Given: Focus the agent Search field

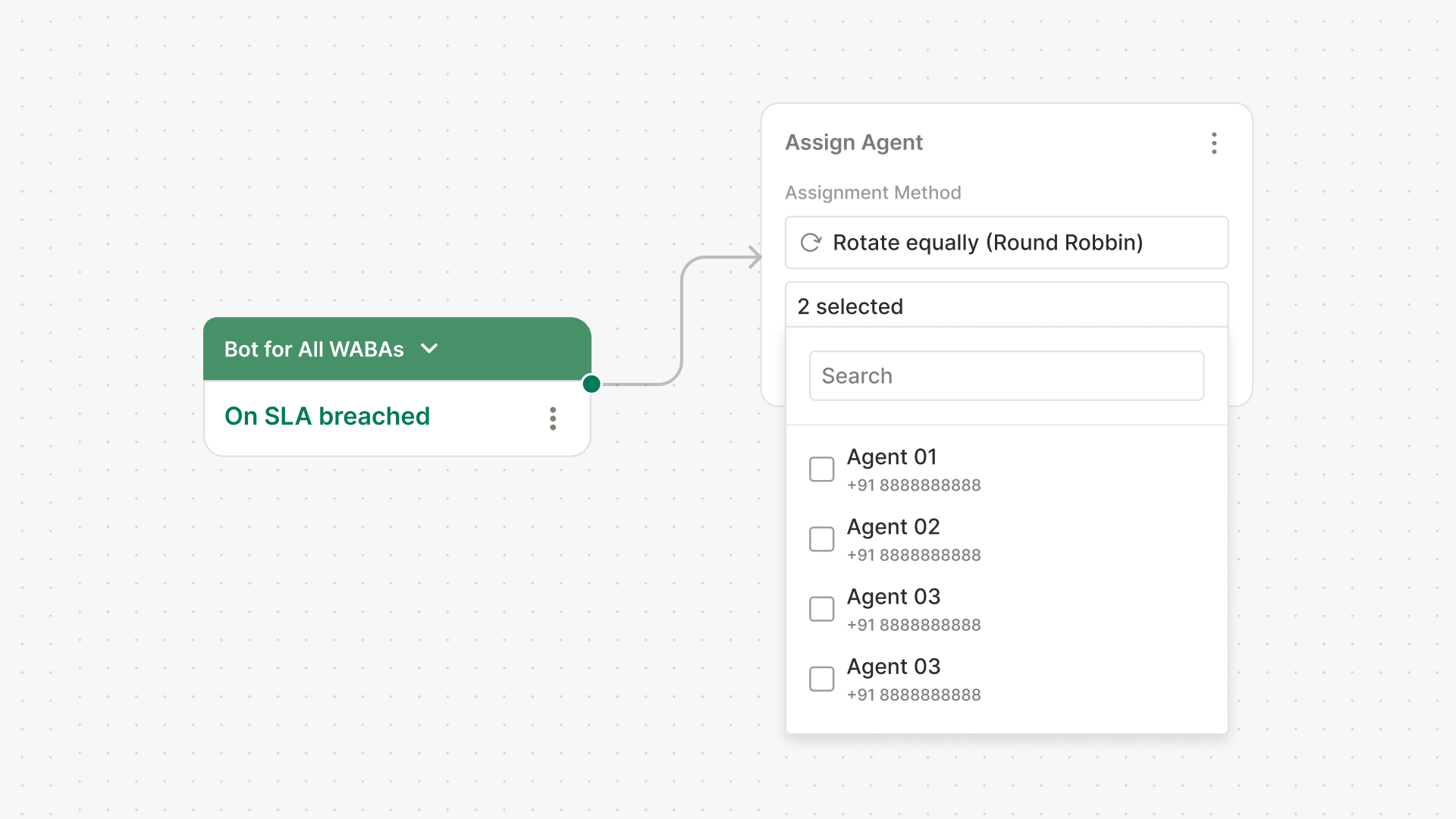Looking at the screenshot, I should click(x=1006, y=376).
